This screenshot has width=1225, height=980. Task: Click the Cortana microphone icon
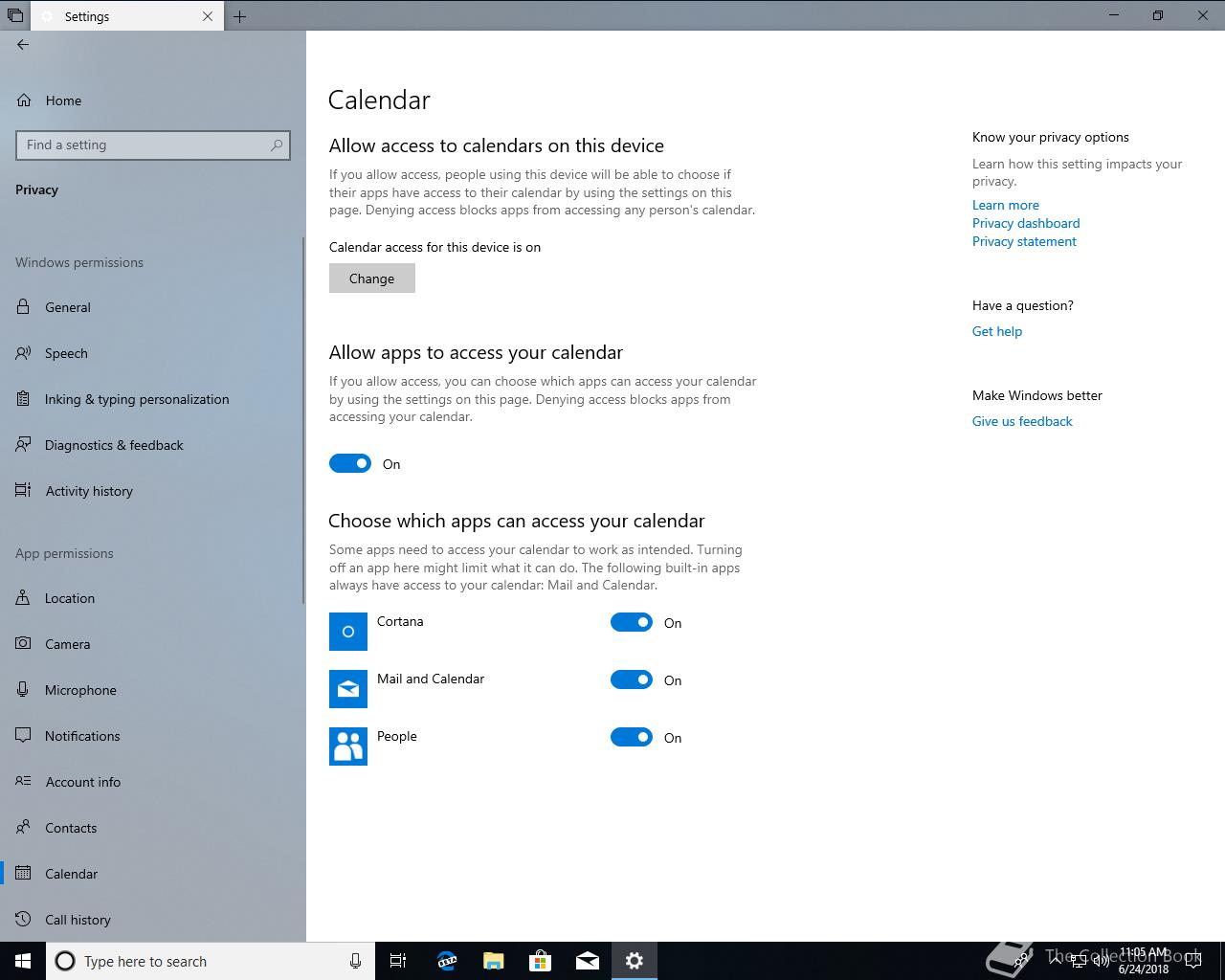[355, 961]
